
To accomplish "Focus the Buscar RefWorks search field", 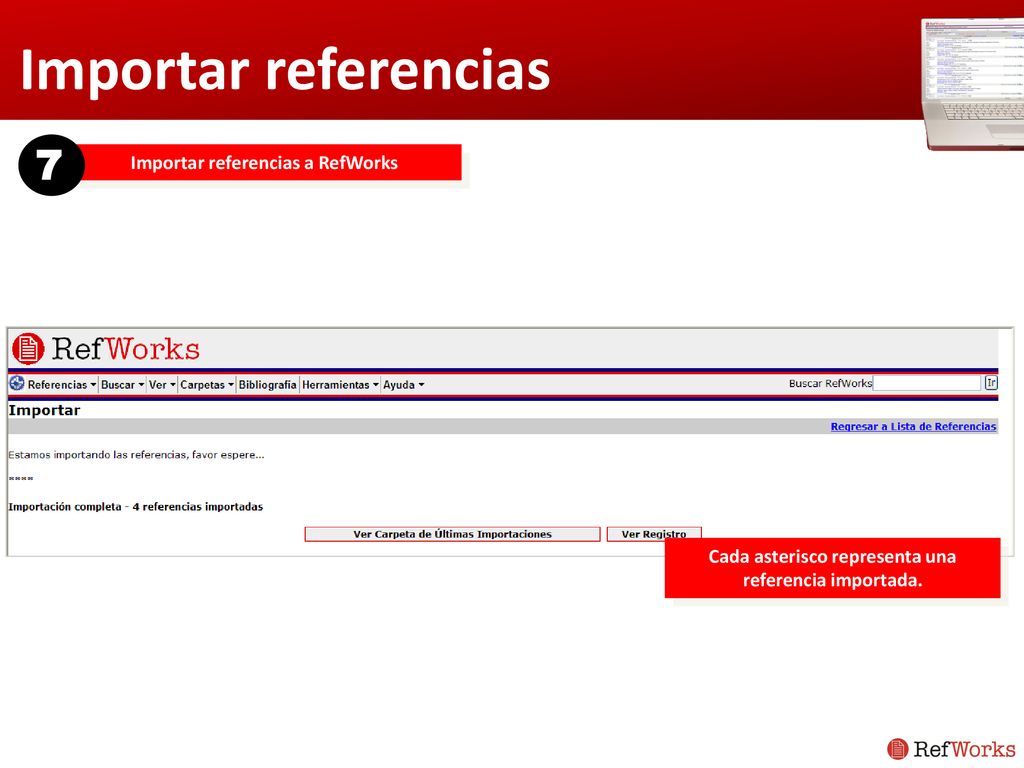I will 927,383.
